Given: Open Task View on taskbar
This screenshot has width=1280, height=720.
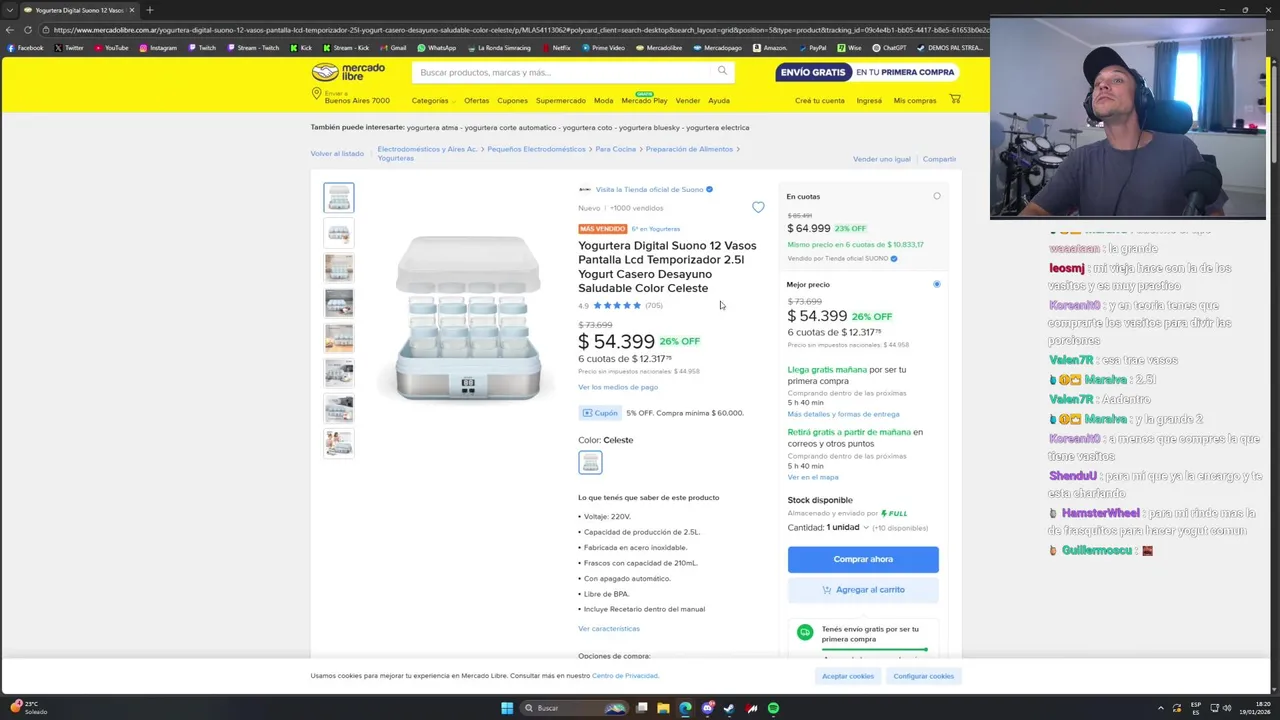Looking at the screenshot, I should point(641,708).
